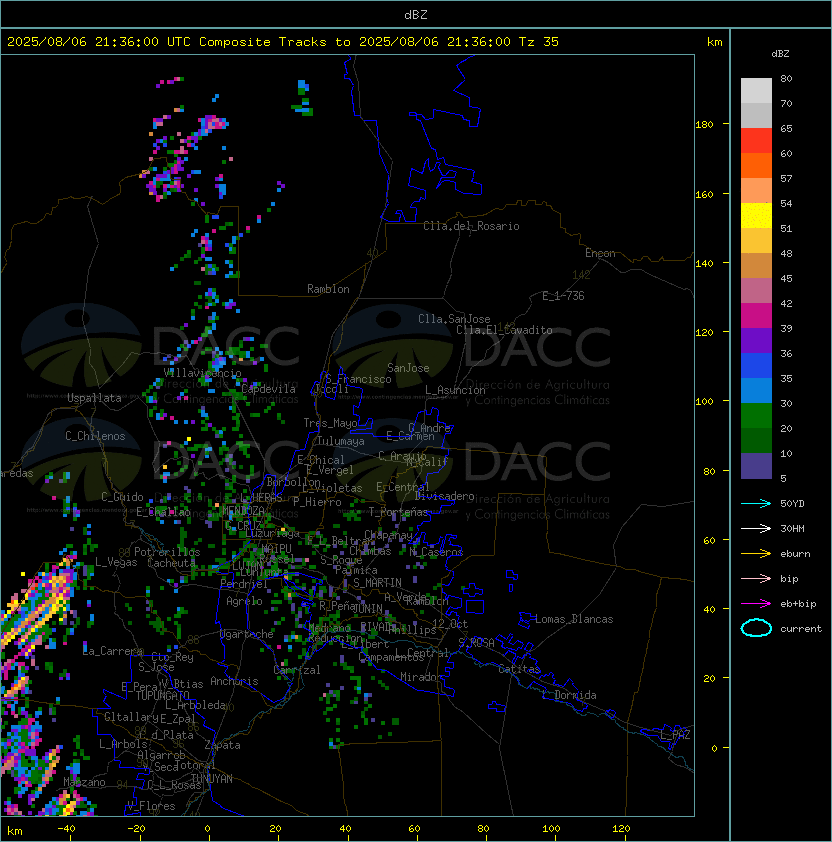
Task: Click the Mirador place label
Action: pyautogui.click(x=422, y=677)
